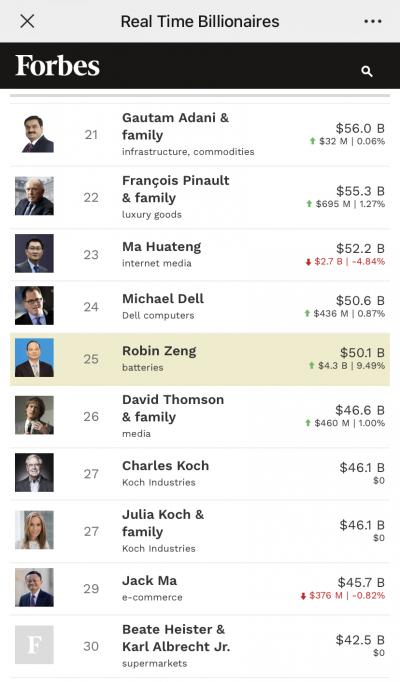Viewport: 400px width, 682px height.
Task: Open the Forbes logo home link
Action: pyautogui.click(x=58, y=66)
